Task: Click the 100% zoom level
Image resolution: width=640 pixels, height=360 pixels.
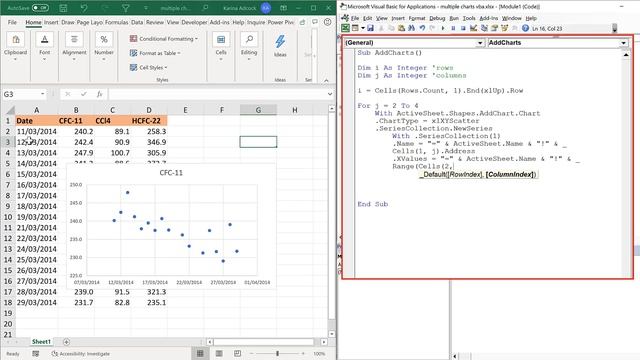Action: pos(320,353)
